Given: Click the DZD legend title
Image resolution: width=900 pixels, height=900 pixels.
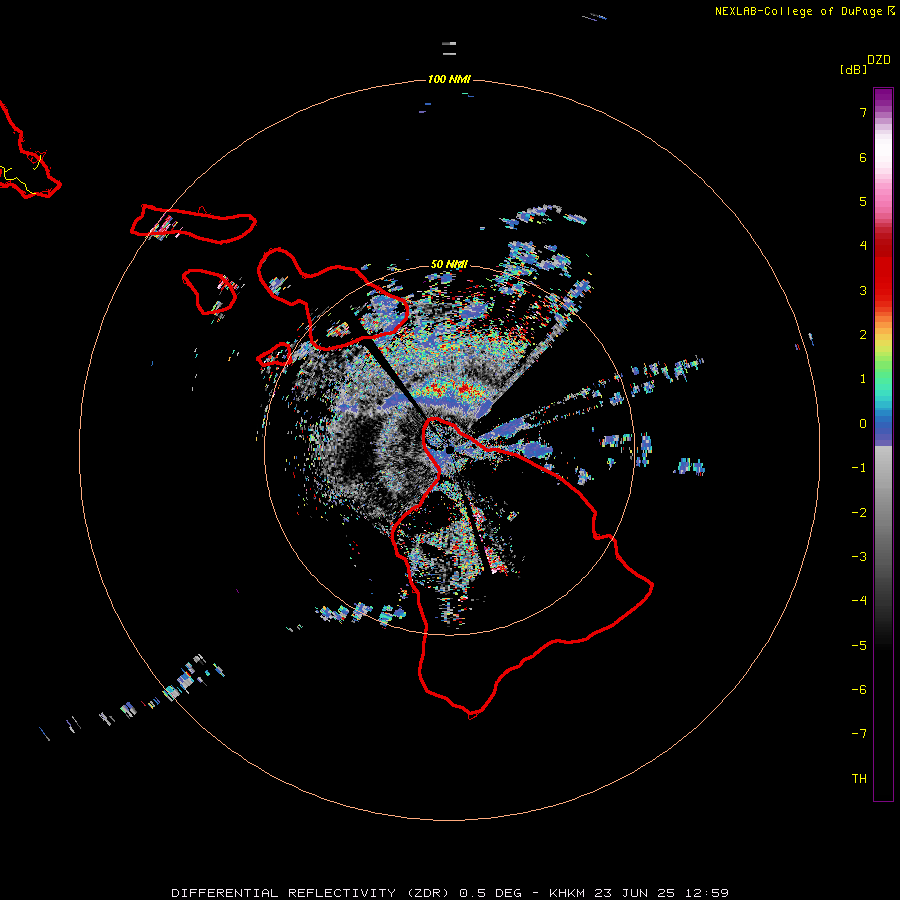Looking at the screenshot, I should (x=879, y=60).
